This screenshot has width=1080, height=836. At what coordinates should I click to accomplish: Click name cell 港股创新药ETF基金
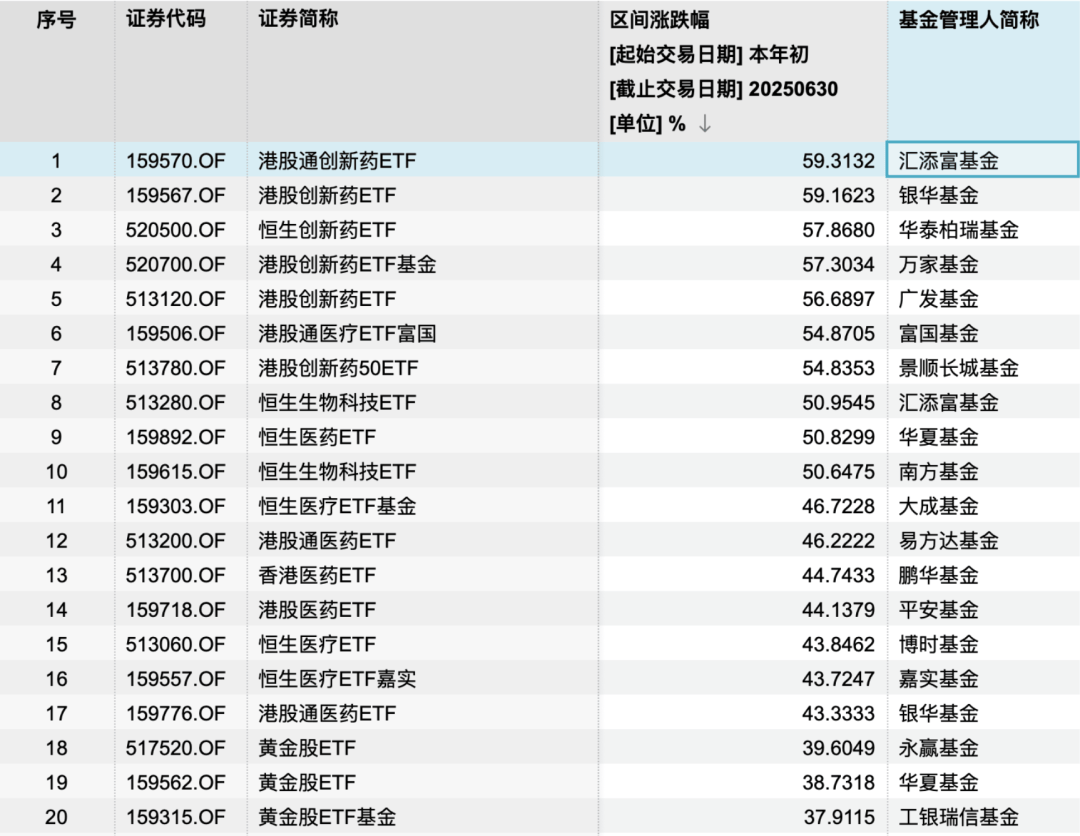(348, 264)
